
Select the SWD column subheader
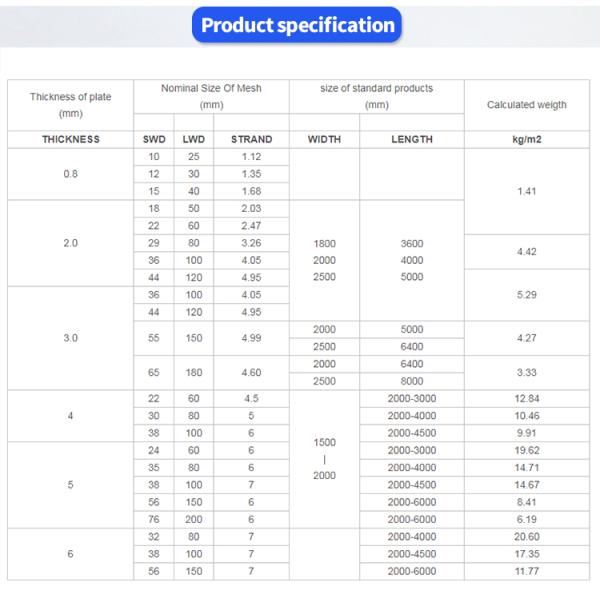[153, 140]
